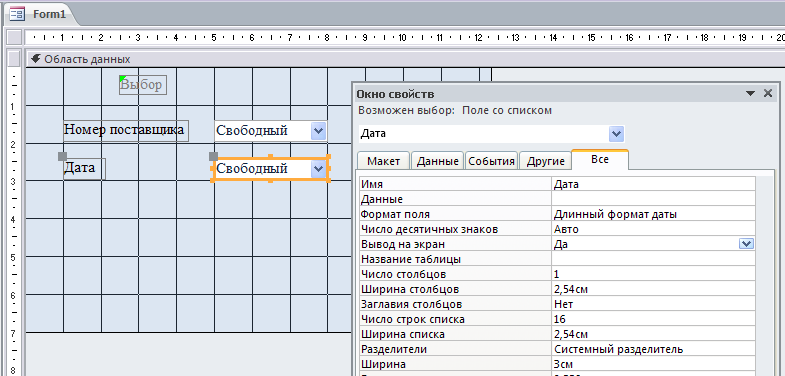Expand the object selector dropdown showing Дата
This screenshot has height=376, width=785.
click(616, 134)
